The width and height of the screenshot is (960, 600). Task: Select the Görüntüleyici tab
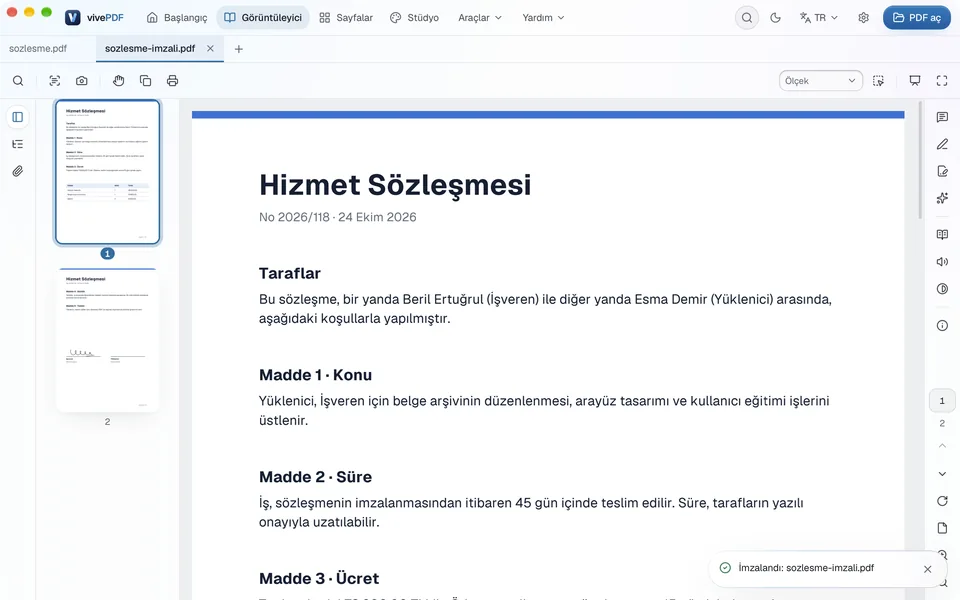click(263, 18)
